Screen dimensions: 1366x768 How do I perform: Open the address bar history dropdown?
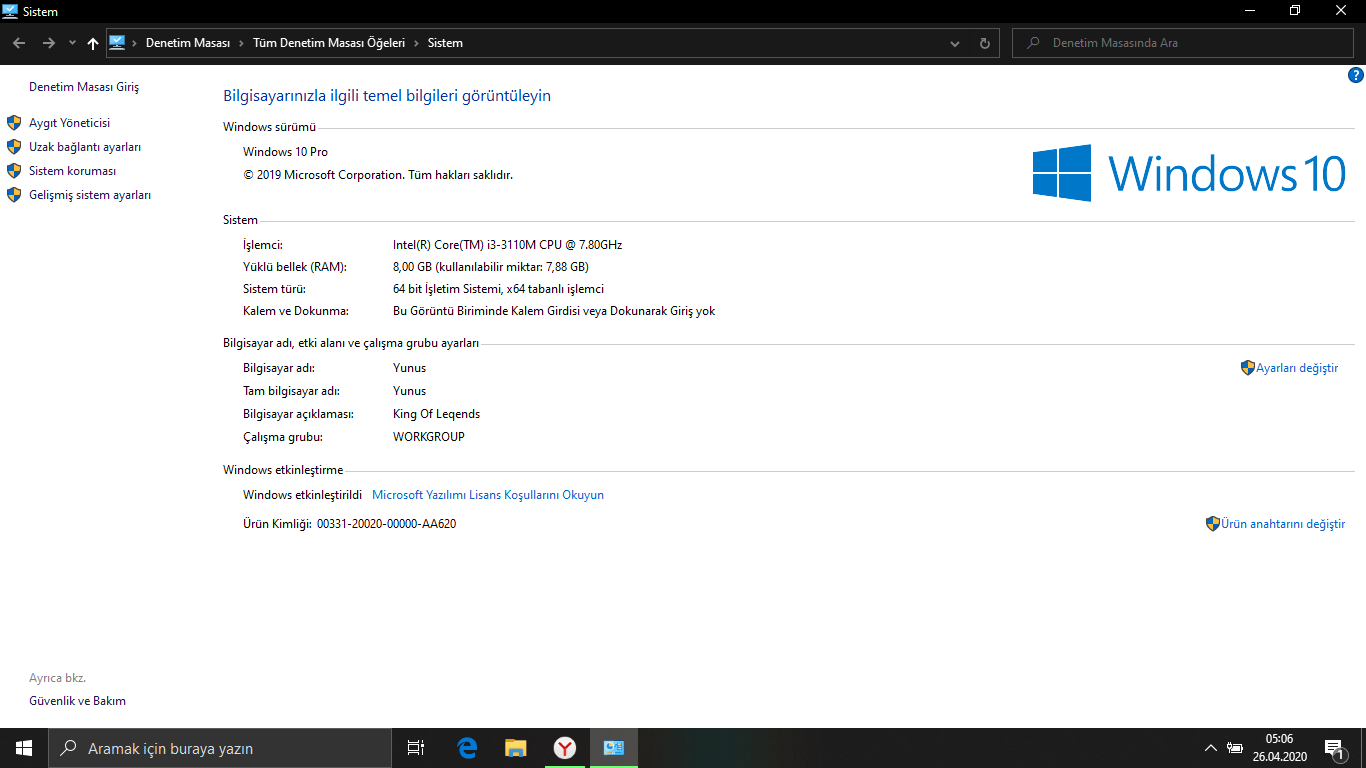pyautogui.click(x=955, y=43)
